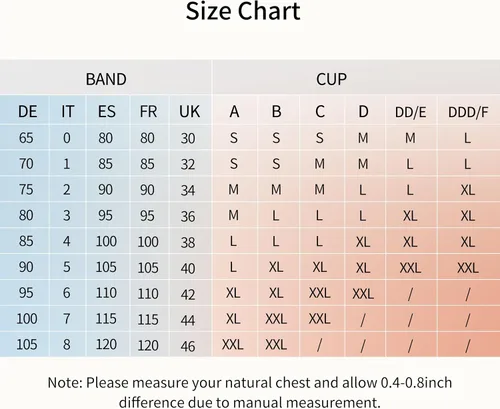Click the UK column header
500x409 pixels.
[190, 111]
